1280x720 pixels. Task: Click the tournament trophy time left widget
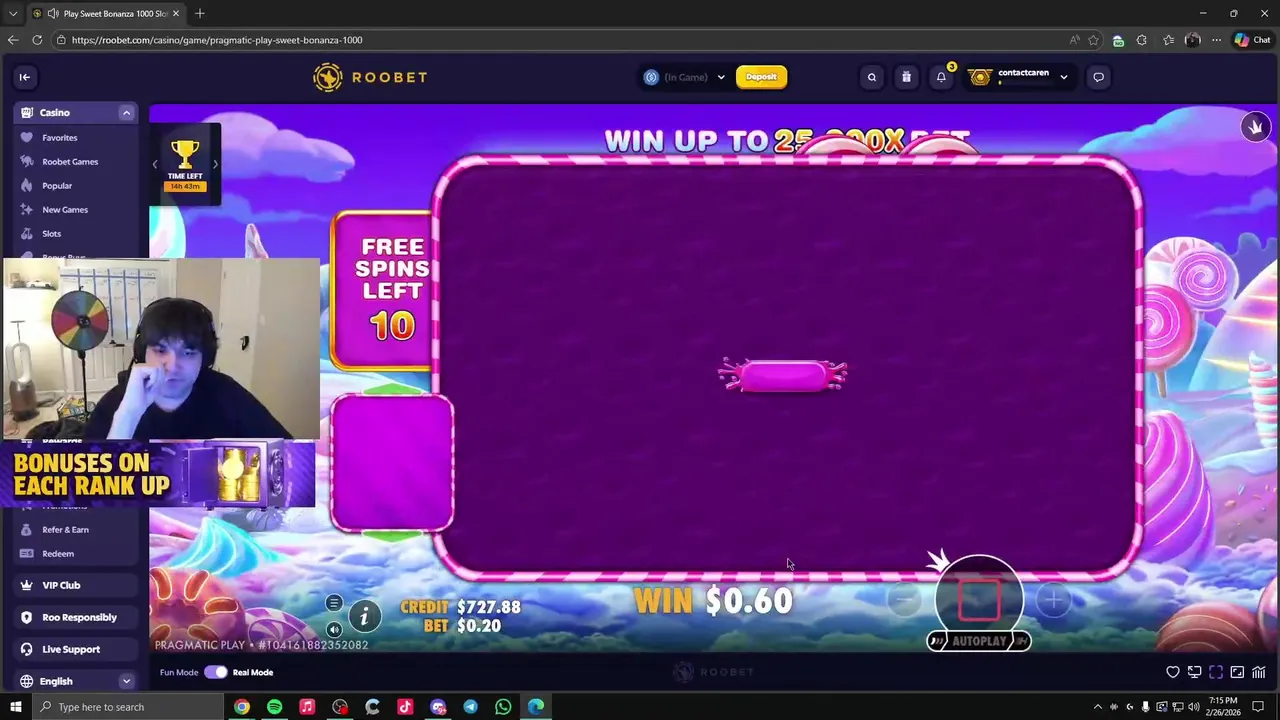(185, 164)
